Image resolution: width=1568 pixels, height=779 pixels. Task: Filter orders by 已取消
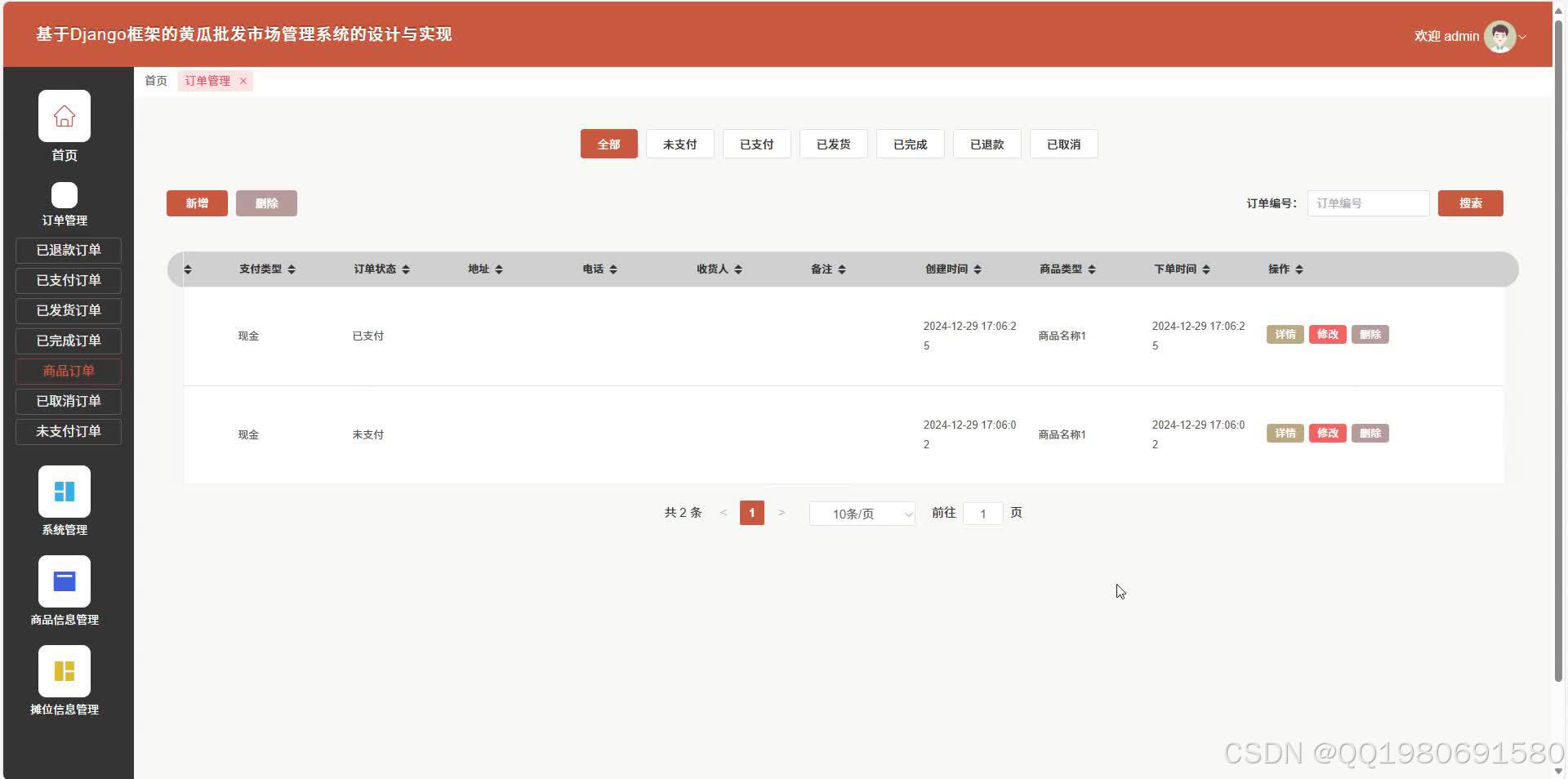(x=1064, y=144)
